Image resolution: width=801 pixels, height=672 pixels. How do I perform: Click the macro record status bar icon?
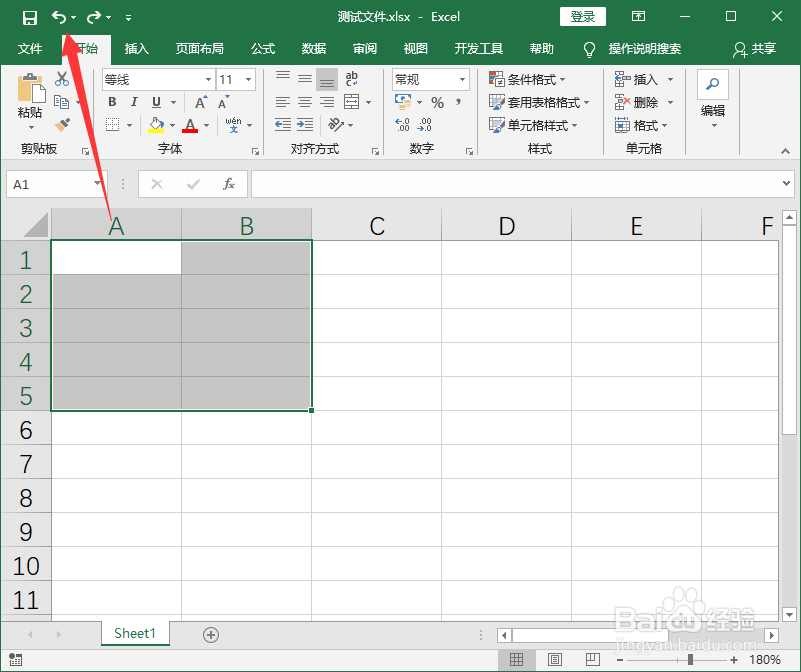(x=15, y=660)
